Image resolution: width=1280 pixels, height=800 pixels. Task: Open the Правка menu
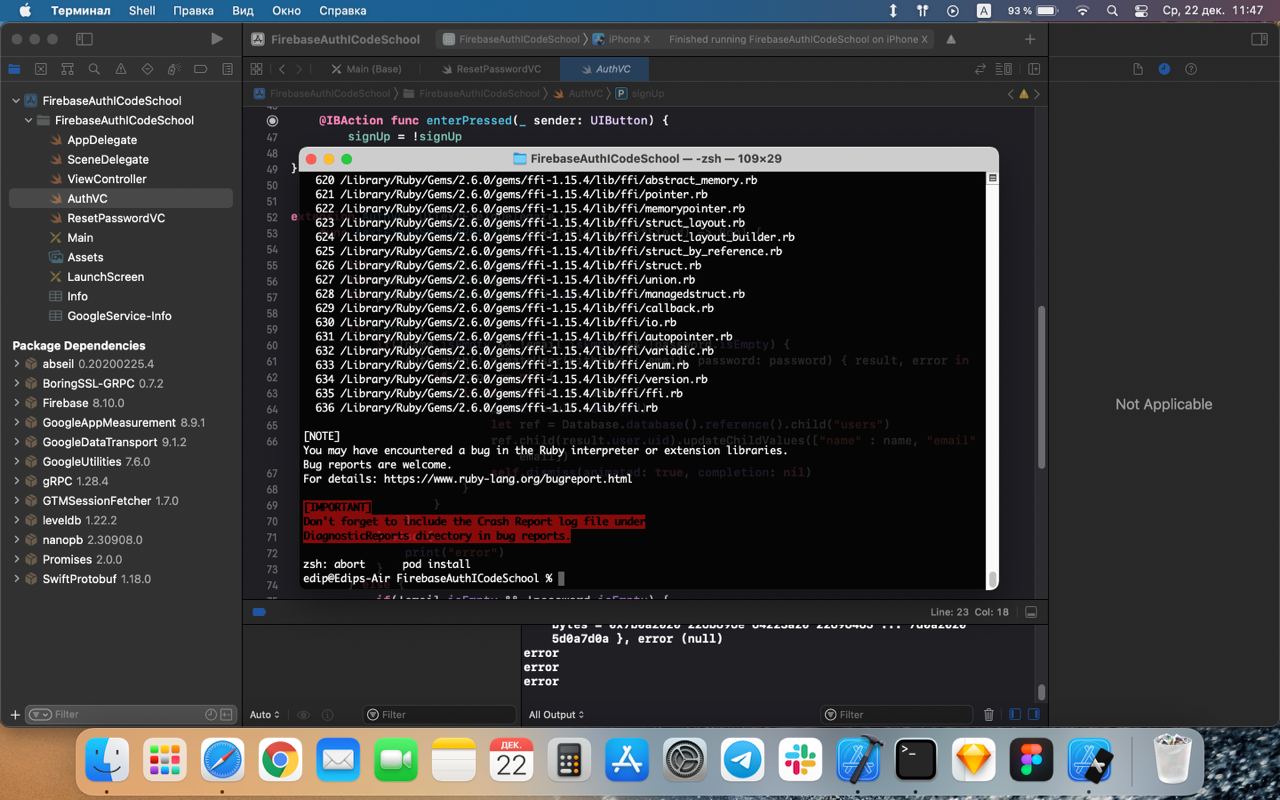click(x=193, y=11)
